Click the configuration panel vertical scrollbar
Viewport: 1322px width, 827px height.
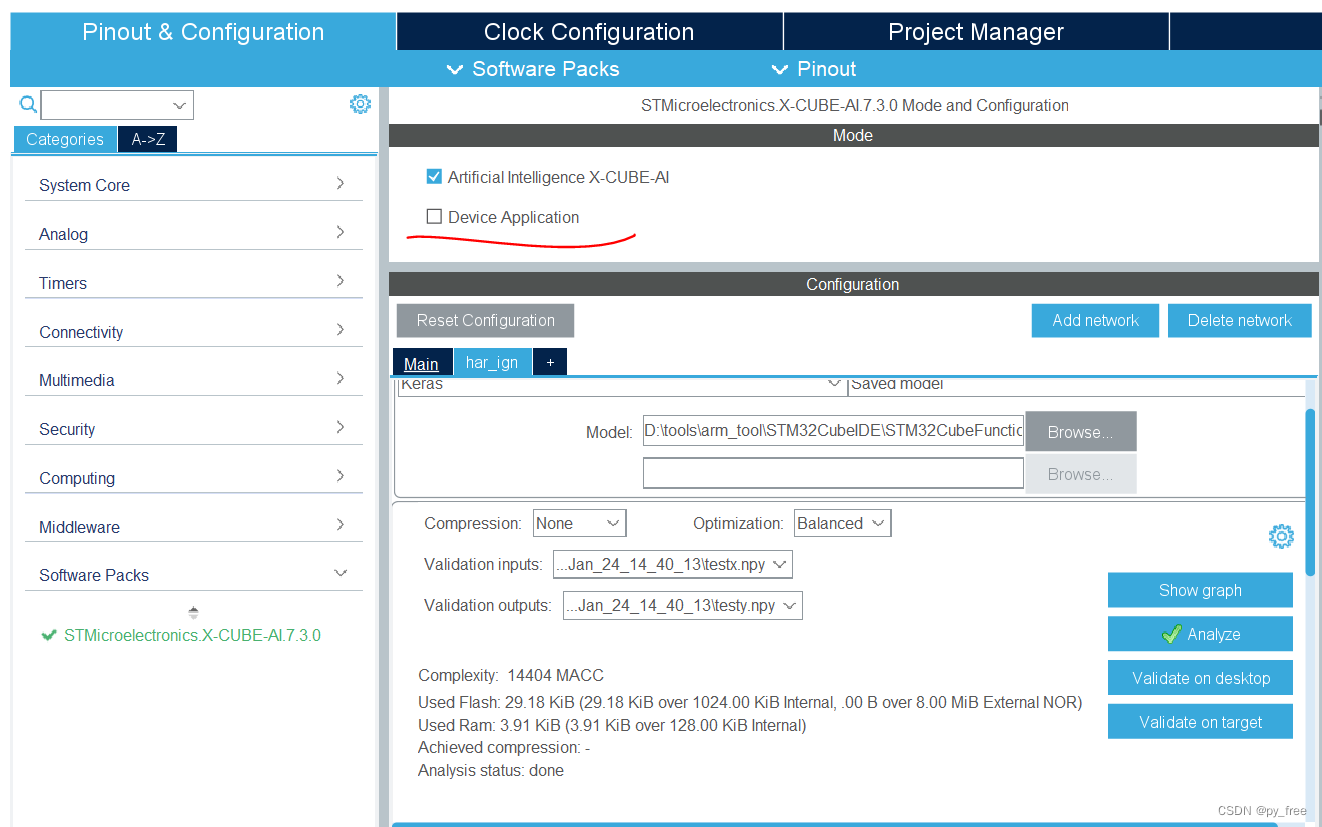[x=1310, y=492]
